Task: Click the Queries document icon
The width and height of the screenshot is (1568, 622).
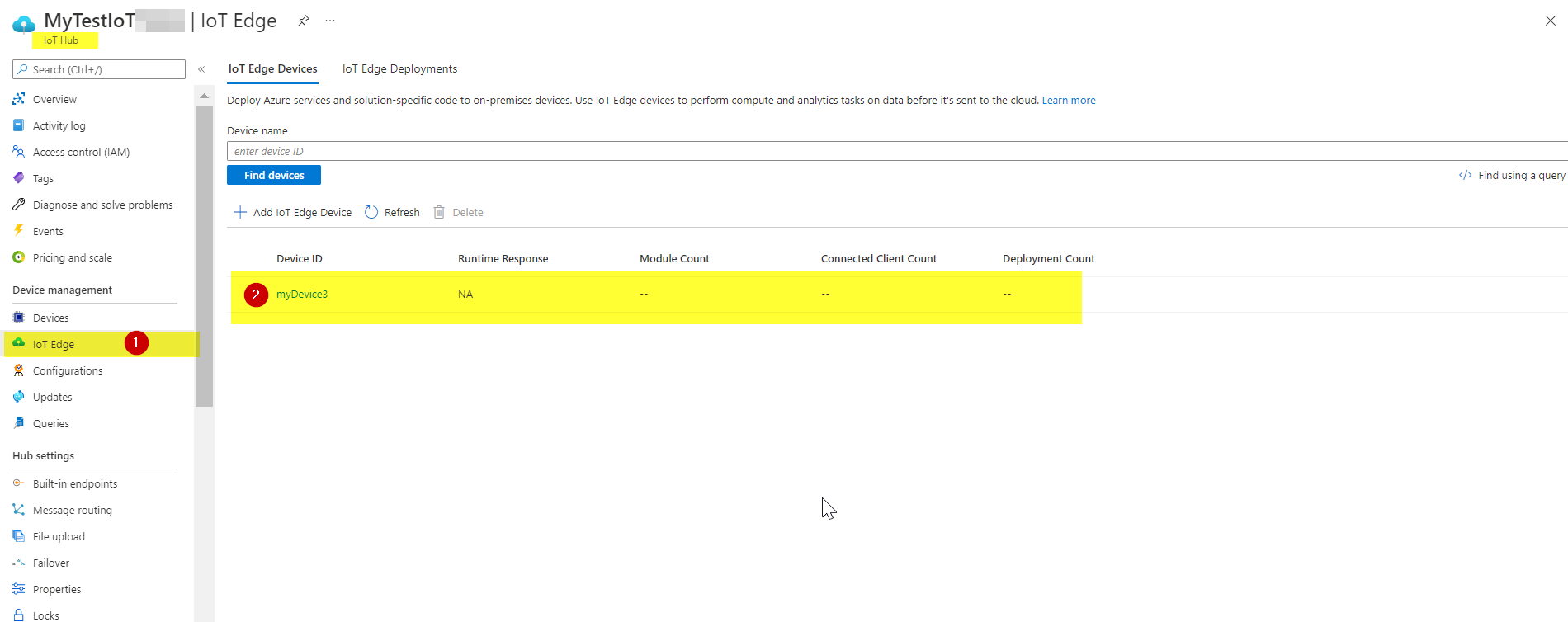Action: 19,423
